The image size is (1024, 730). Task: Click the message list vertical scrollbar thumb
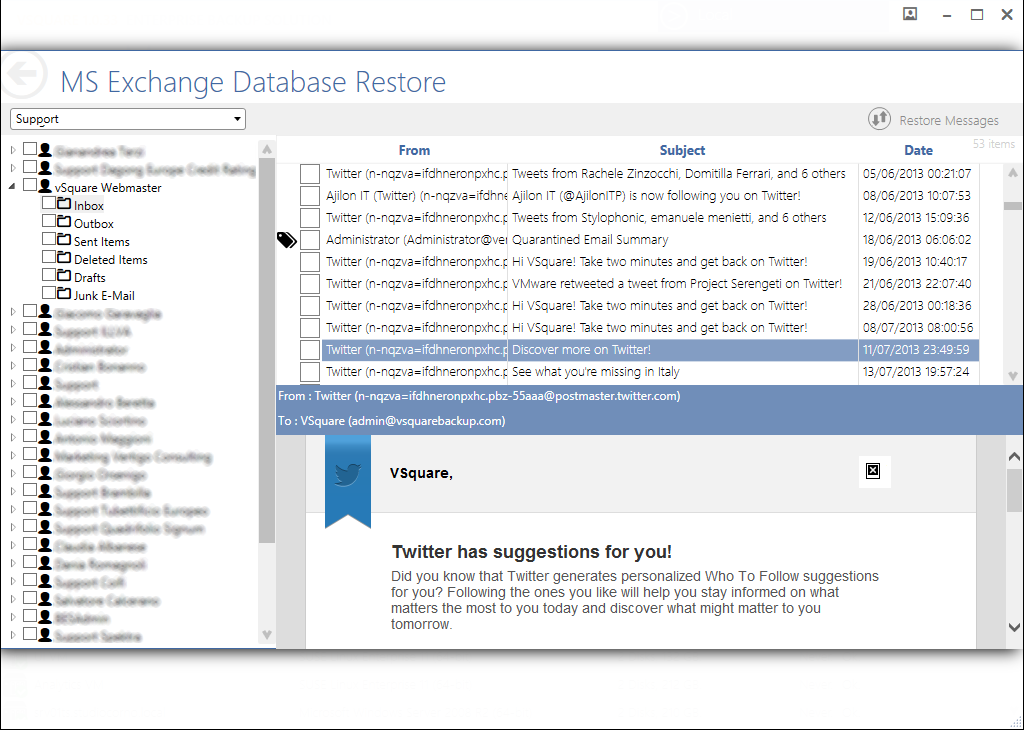tap(1013, 206)
